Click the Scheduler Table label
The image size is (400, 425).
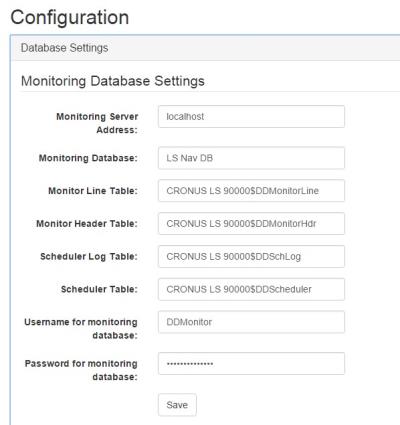coord(99,289)
